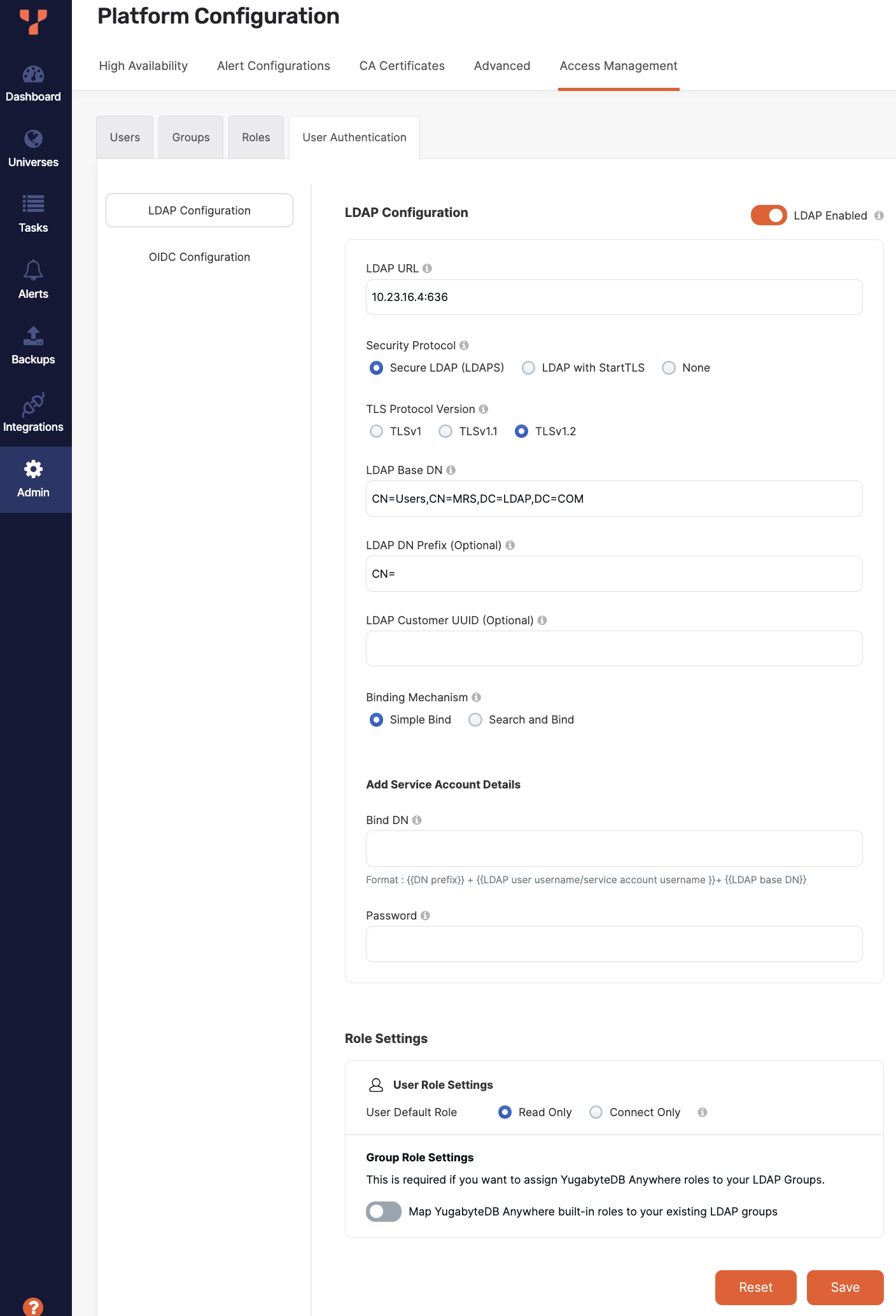
Task: Open the Groups tab
Action: tap(190, 137)
